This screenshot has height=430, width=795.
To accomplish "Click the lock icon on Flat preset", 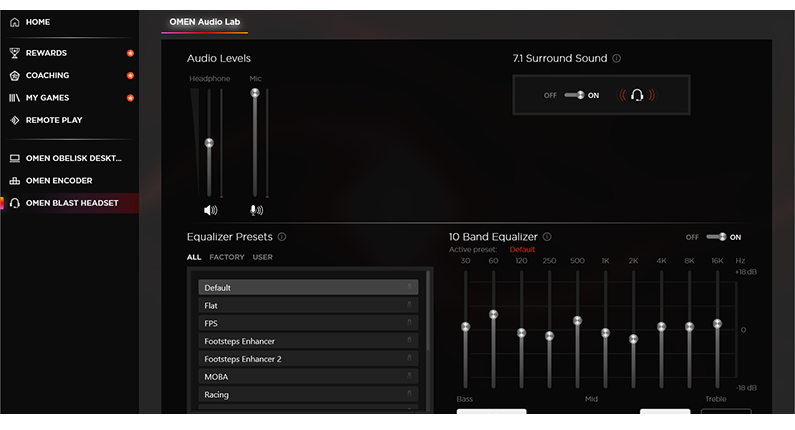I will coord(409,305).
